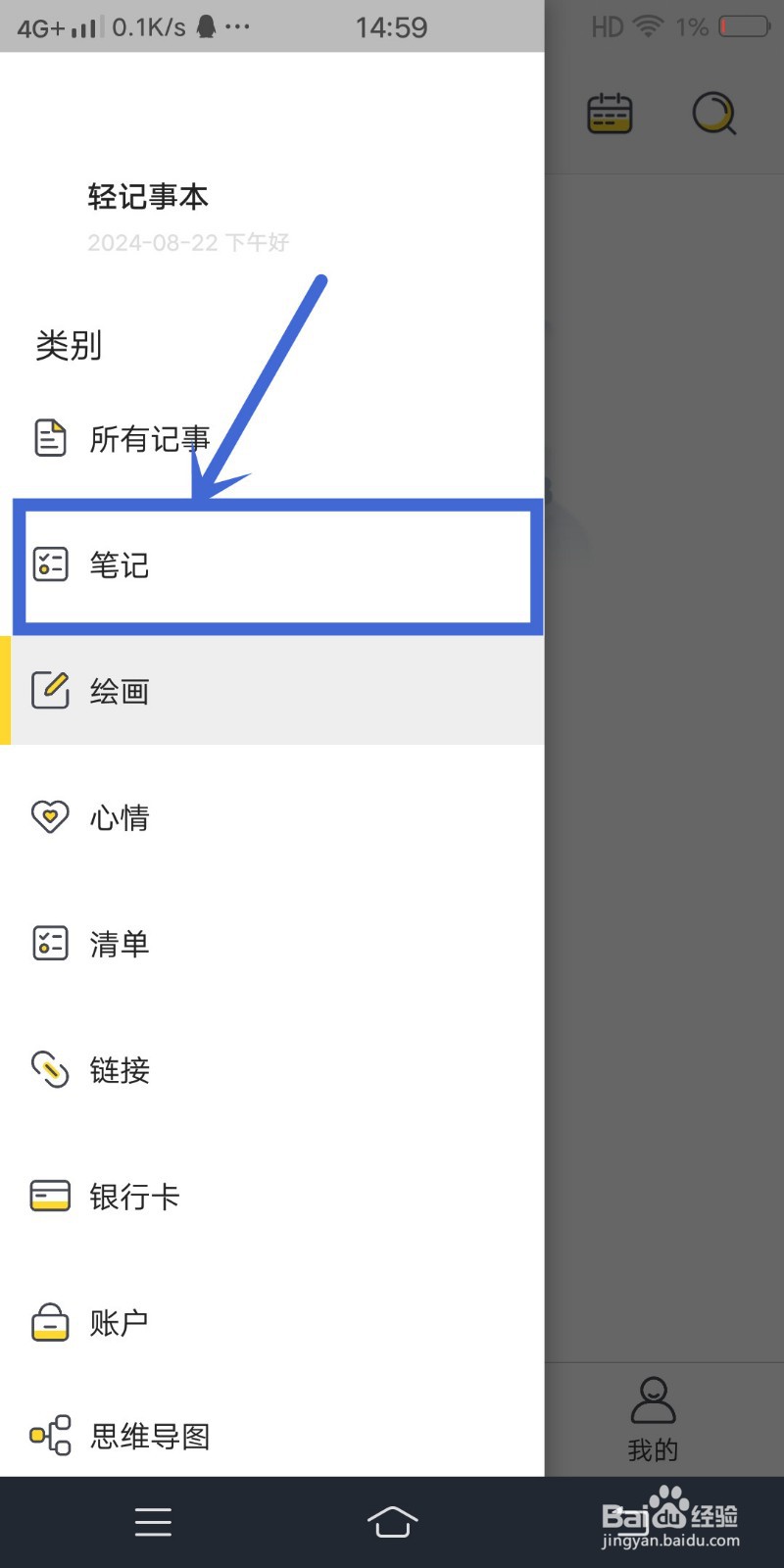
Task: Switch to the 我的 tab
Action: click(x=654, y=1419)
